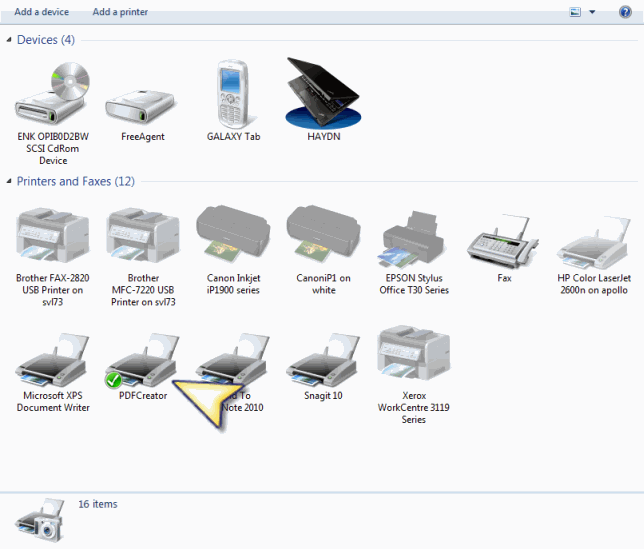The height and width of the screenshot is (549, 644).
Task: Open the view options dropdown arrow
Action: click(592, 12)
